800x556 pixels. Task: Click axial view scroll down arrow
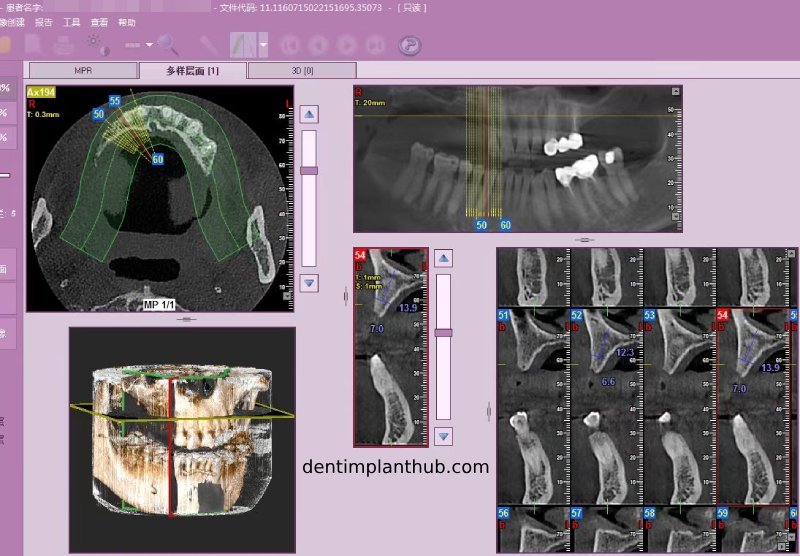309,283
